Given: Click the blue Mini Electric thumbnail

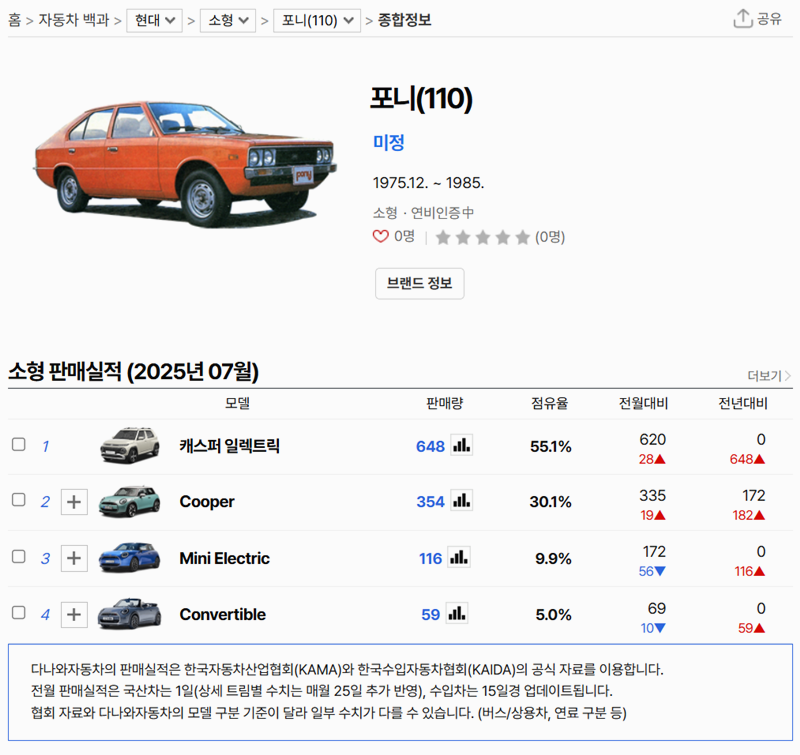Looking at the screenshot, I should click(130, 557).
